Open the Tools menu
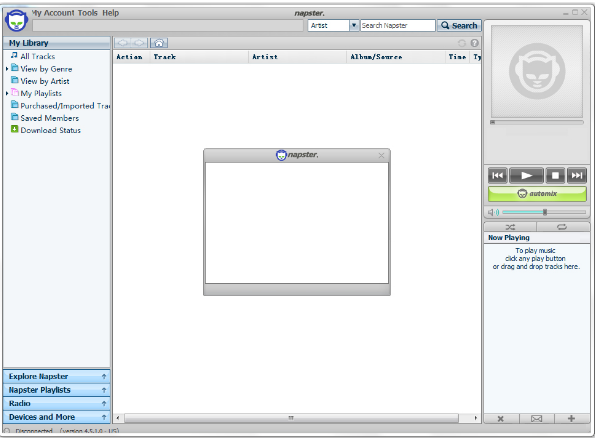 coord(88,13)
